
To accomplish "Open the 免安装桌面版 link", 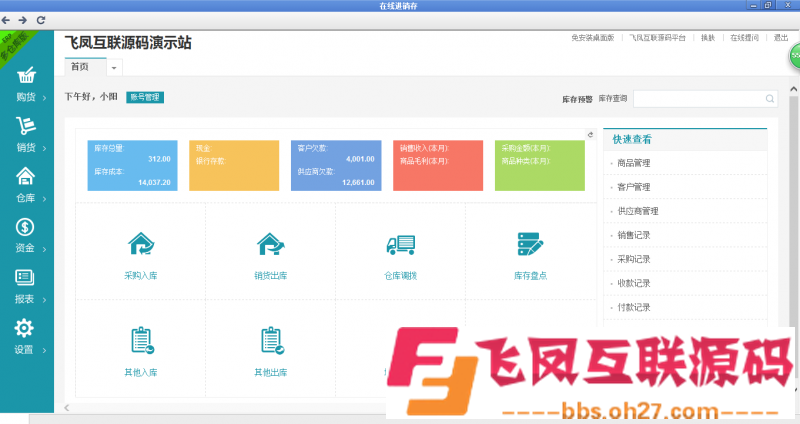I will coord(592,38).
